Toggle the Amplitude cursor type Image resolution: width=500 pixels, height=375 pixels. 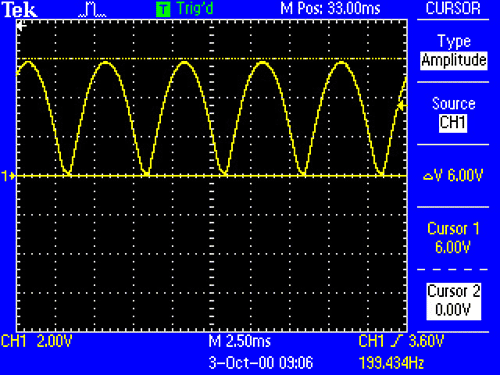(x=454, y=61)
